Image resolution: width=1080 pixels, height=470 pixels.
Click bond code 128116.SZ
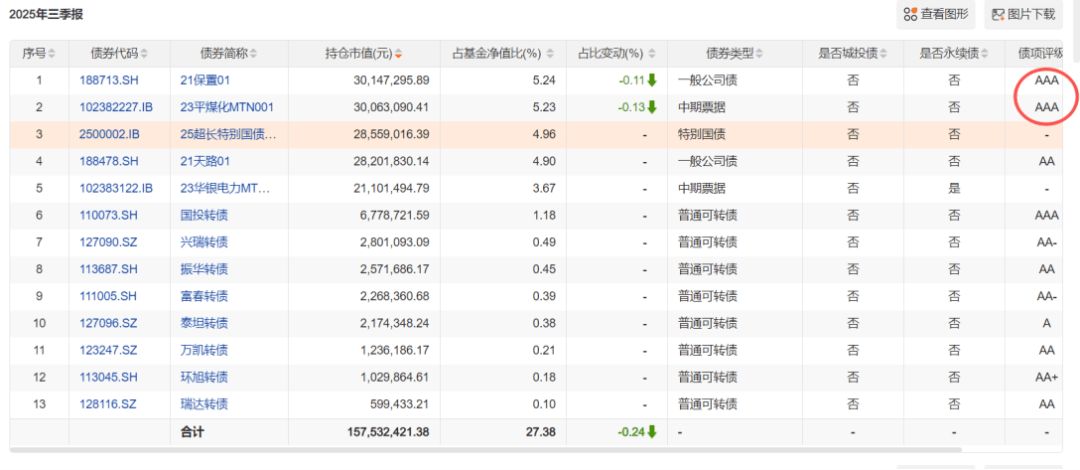click(x=107, y=404)
